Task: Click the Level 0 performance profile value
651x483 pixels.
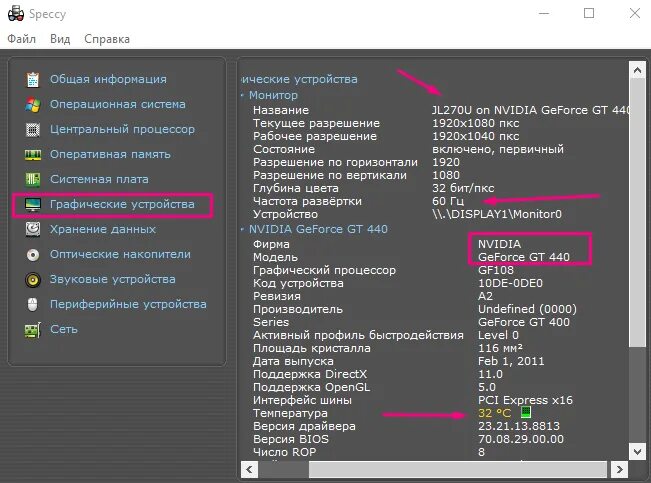Action: pyautogui.click(x=498, y=335)
